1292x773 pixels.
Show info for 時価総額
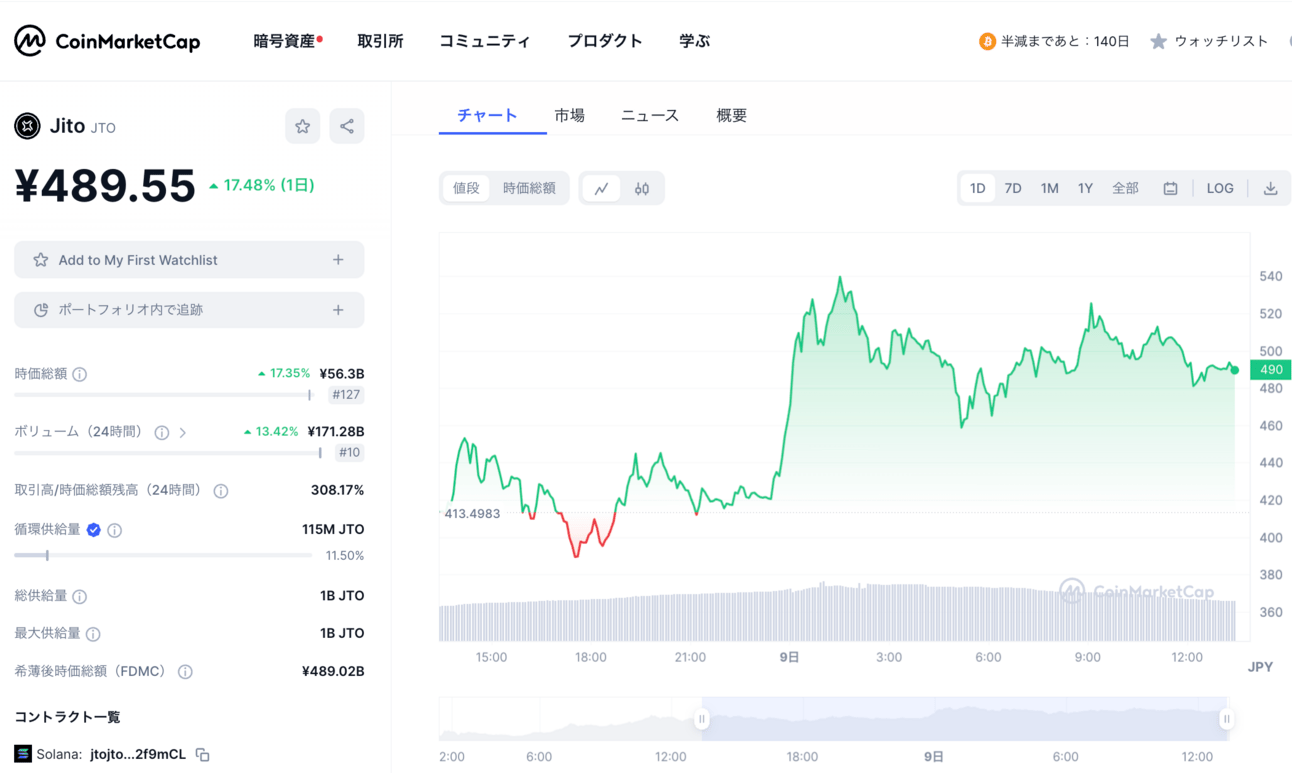(x=80, y=374)
